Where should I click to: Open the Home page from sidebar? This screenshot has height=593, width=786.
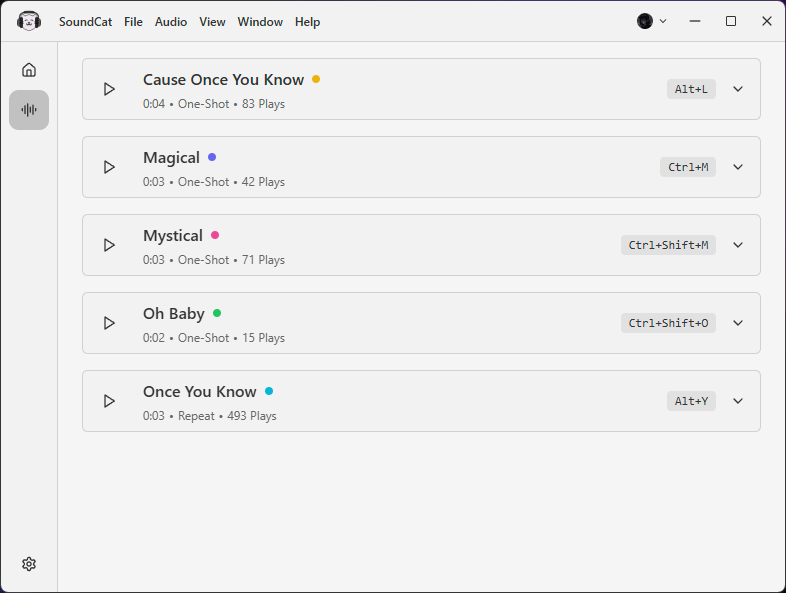pos(29,70)
